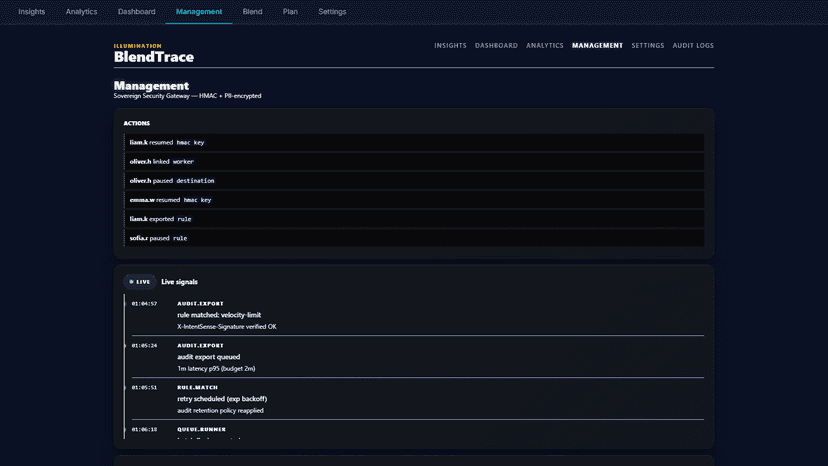Click MANAGEMENT in BlendTrace header nav
The height and width of the screenshot is (466, 828).
(x=597, y=46)
